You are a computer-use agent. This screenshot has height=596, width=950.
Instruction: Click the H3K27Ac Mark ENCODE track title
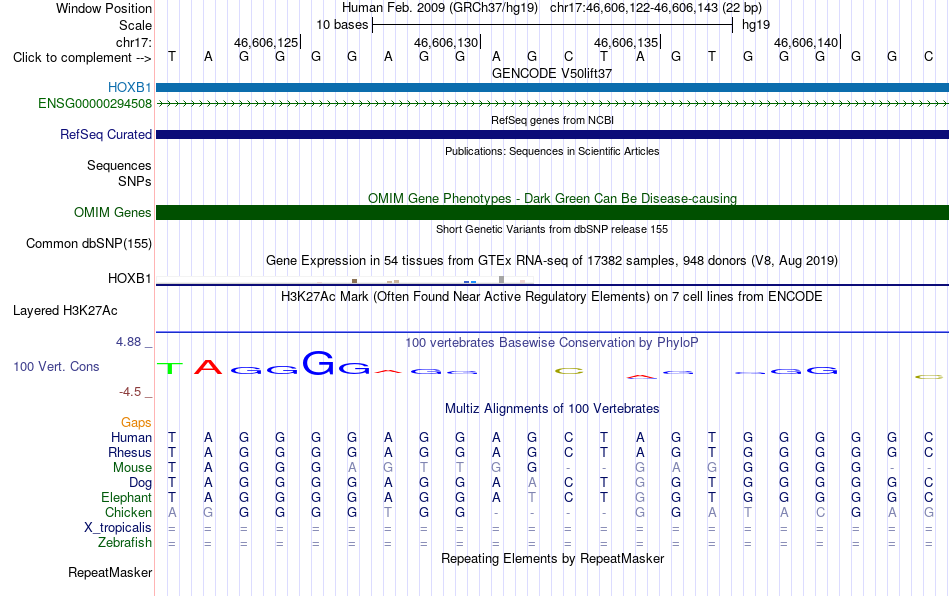[552, 297]
